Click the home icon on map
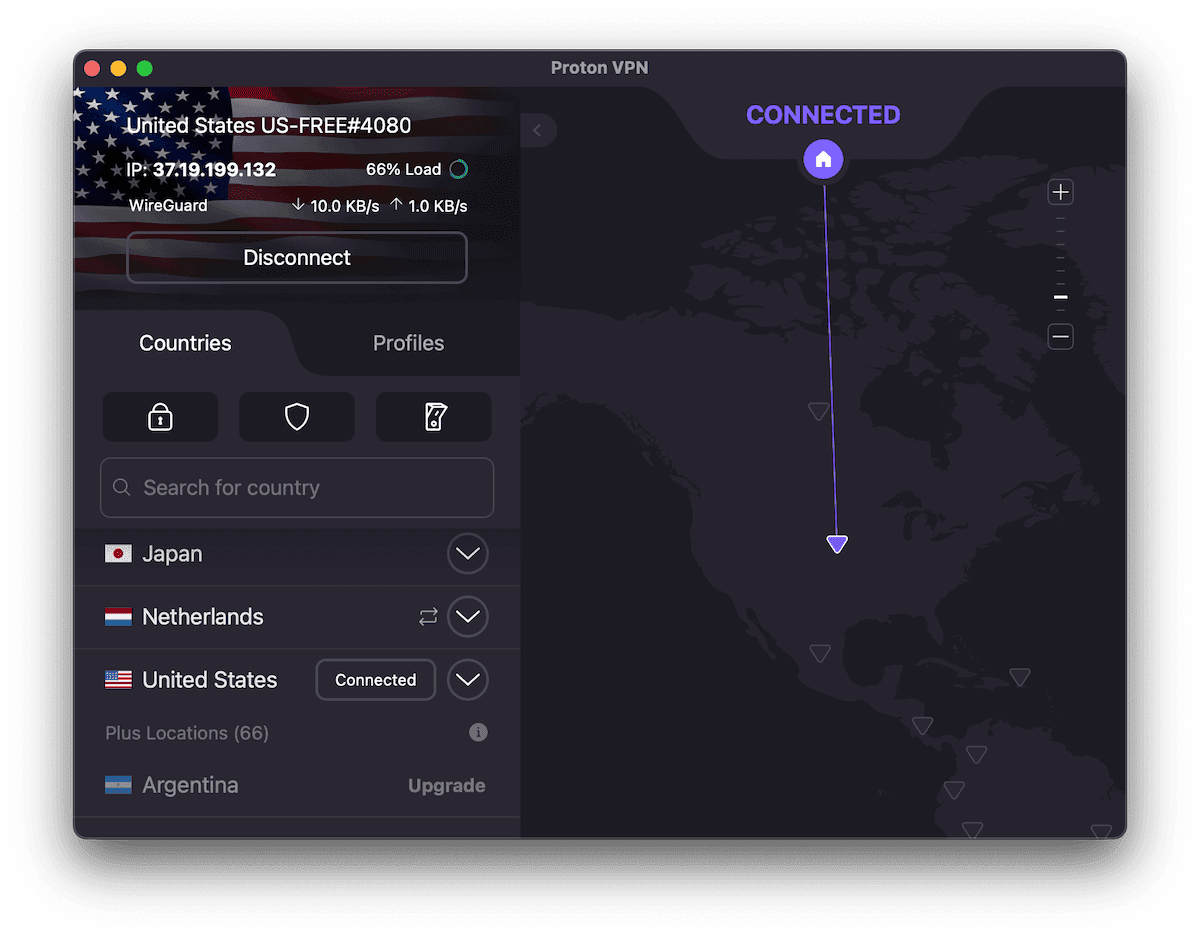The width and height of the screenshot is (1200, 936). pyautogui.click(x=823, y=159)
